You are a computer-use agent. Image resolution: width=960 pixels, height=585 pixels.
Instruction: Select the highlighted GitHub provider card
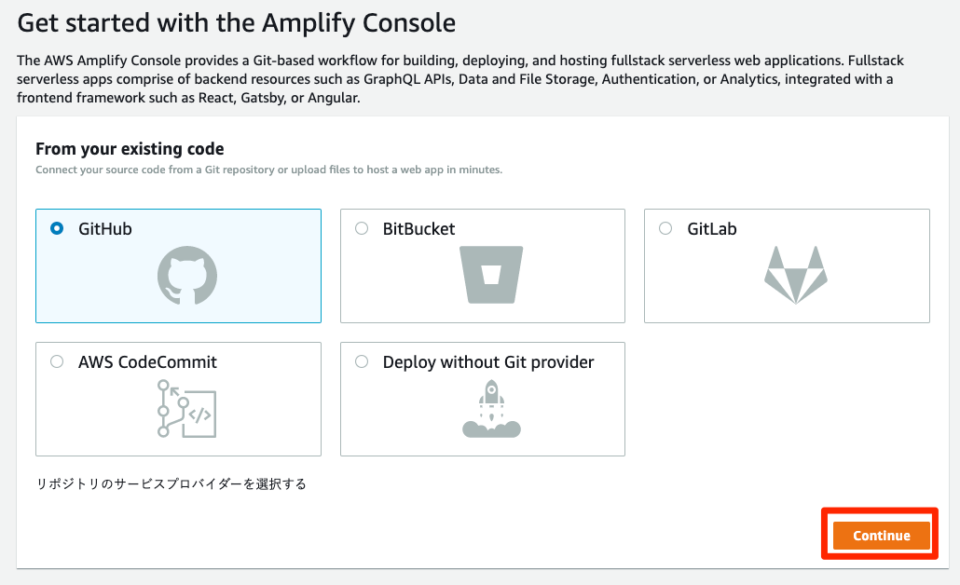[x=178, y=265]
